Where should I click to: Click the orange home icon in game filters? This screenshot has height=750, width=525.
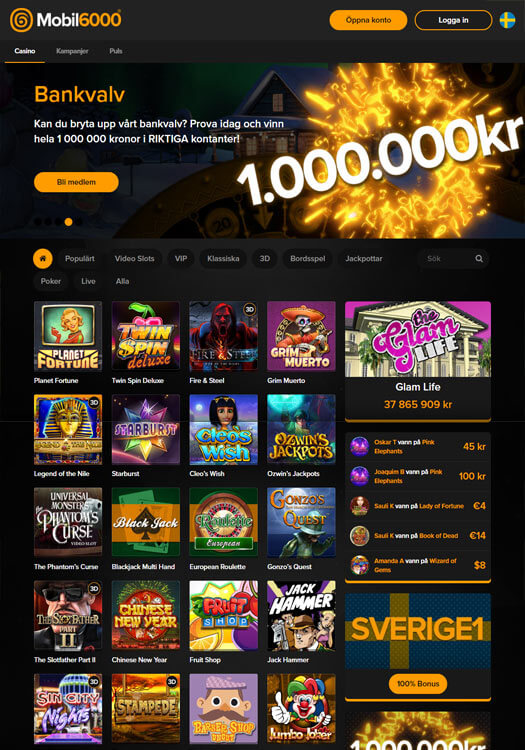click(43, 258)
